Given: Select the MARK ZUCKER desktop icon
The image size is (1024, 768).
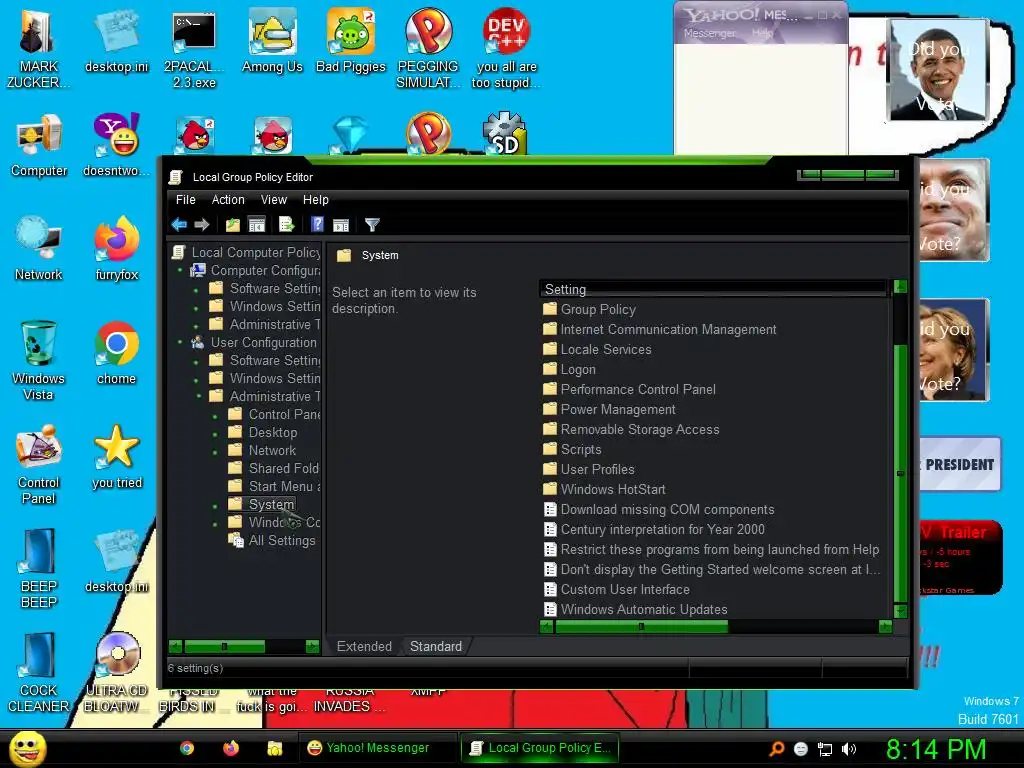Looking at the screenshot, I should click(38, 51).
